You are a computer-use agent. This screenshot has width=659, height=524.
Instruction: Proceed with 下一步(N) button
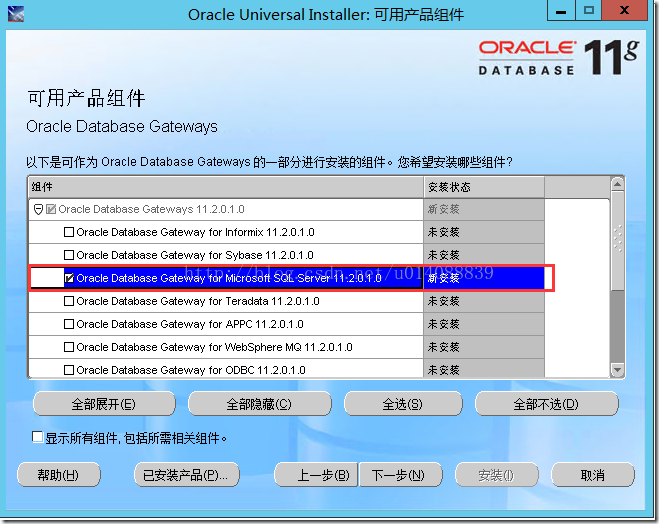pos(401,475)
